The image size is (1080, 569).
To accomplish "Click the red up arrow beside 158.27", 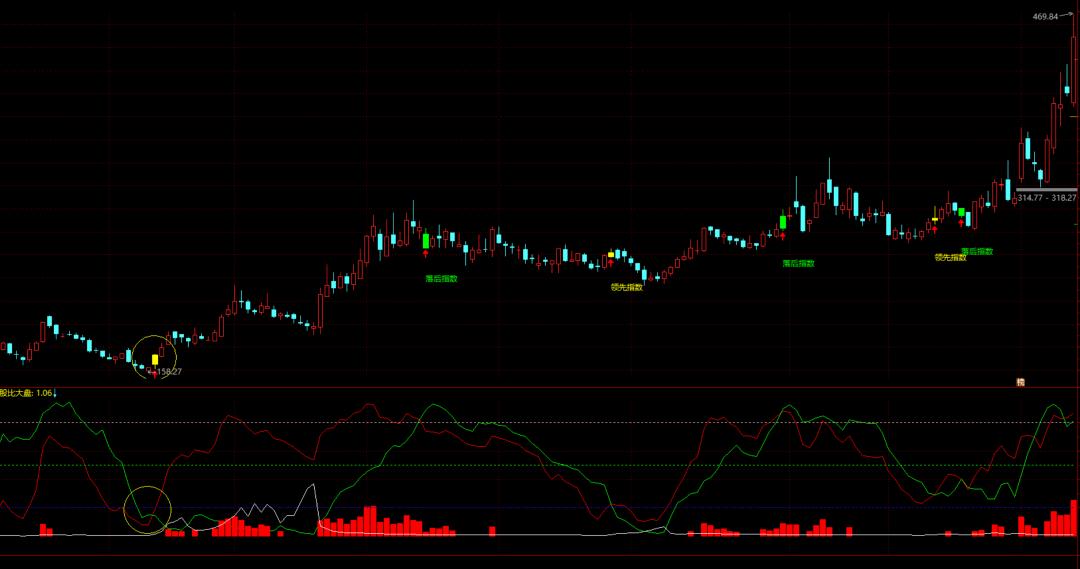I will (154, 374).
